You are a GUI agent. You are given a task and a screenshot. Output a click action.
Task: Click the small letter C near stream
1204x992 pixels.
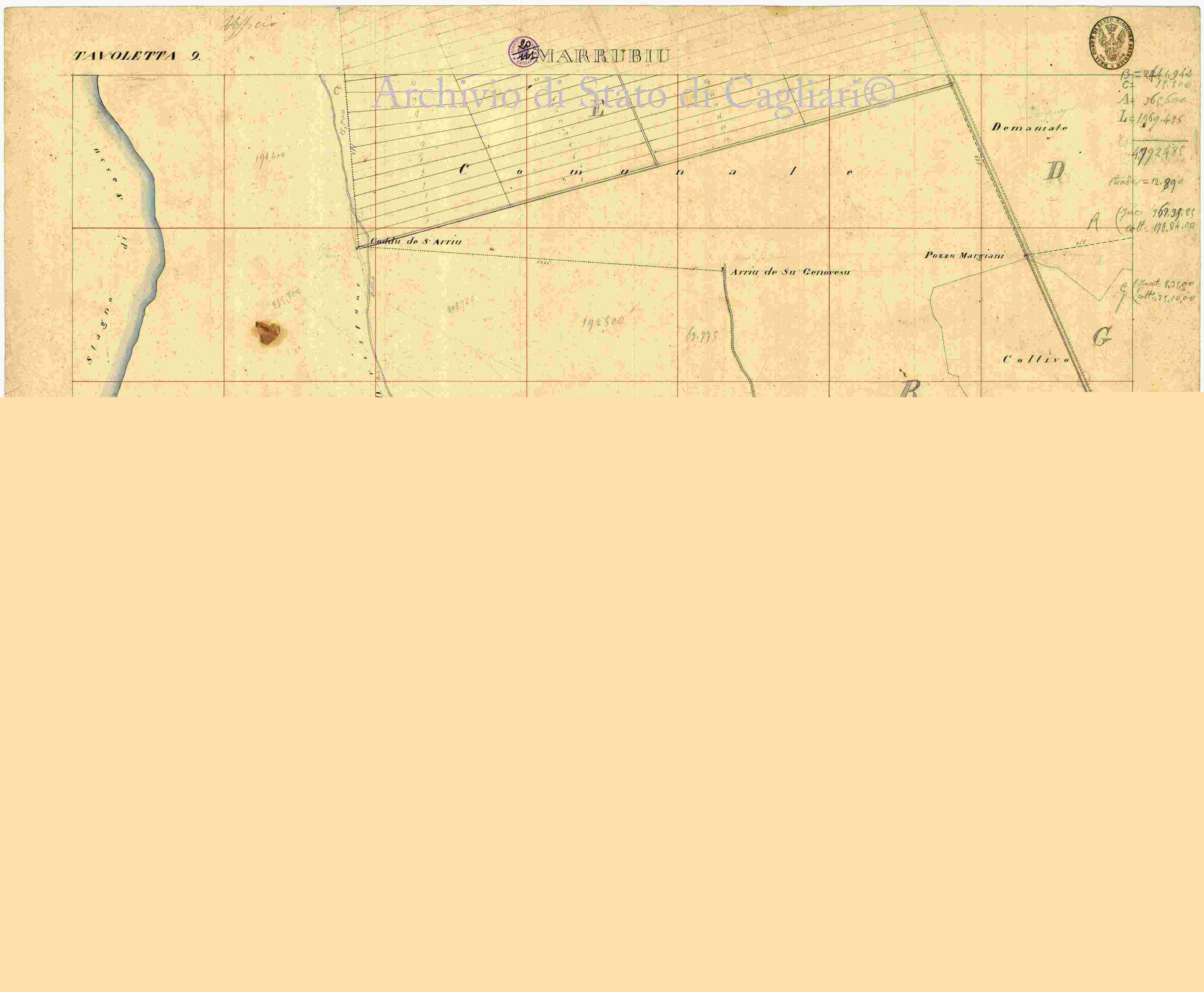pos(337,90)
